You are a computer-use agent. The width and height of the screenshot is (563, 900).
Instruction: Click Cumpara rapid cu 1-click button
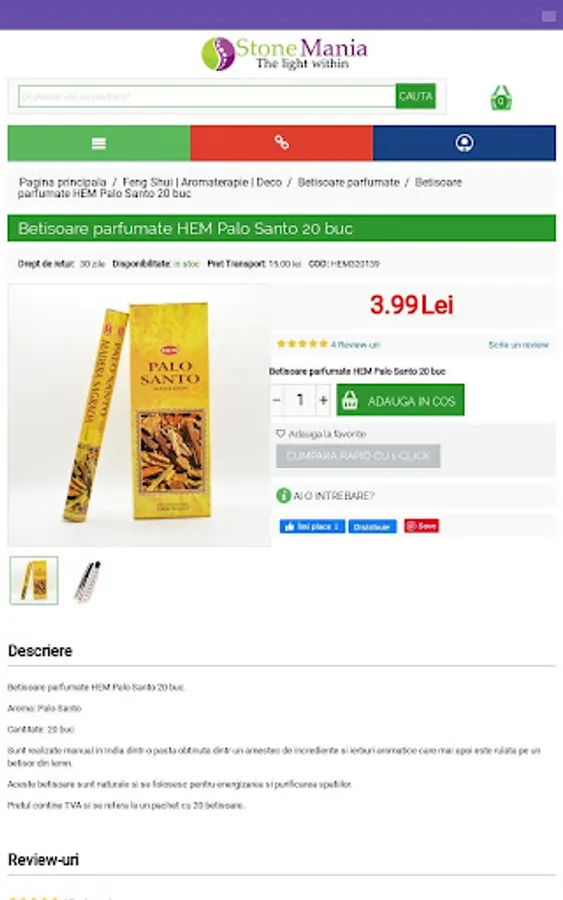coord(358,456)
